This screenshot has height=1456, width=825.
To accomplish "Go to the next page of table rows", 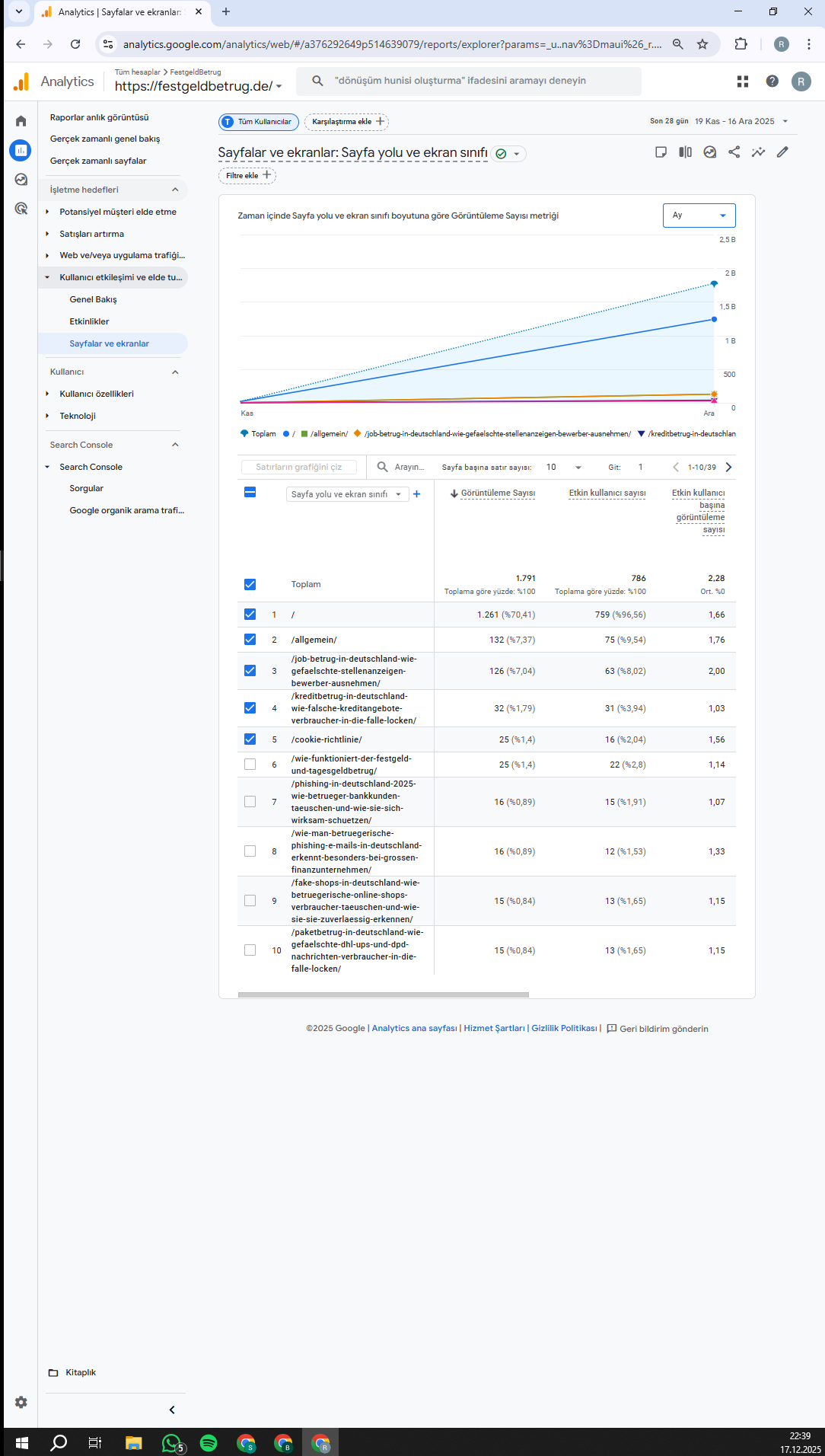I will pos(728,468).
